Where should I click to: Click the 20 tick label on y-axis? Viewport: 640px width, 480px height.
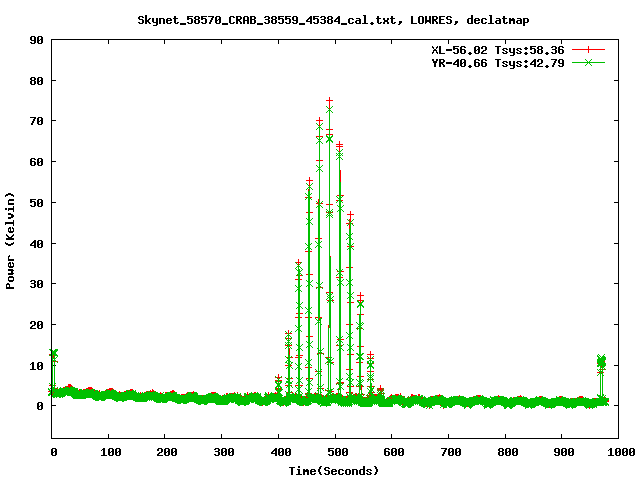pyautogui.click(x=36, y=325)
